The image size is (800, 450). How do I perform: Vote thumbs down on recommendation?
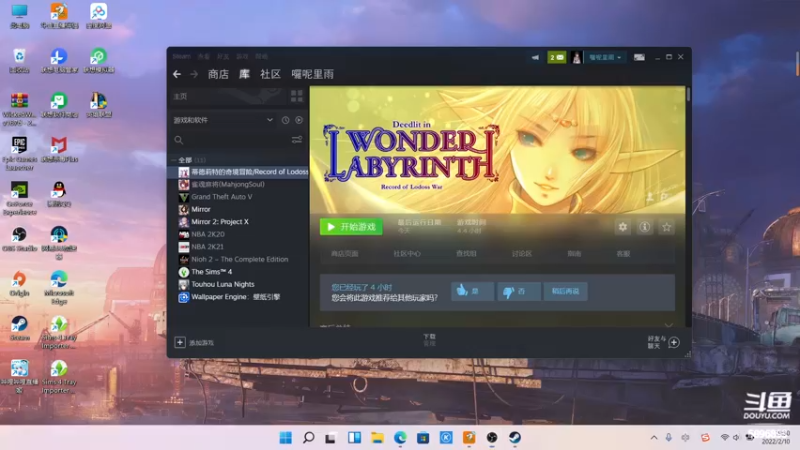(518, 291)
